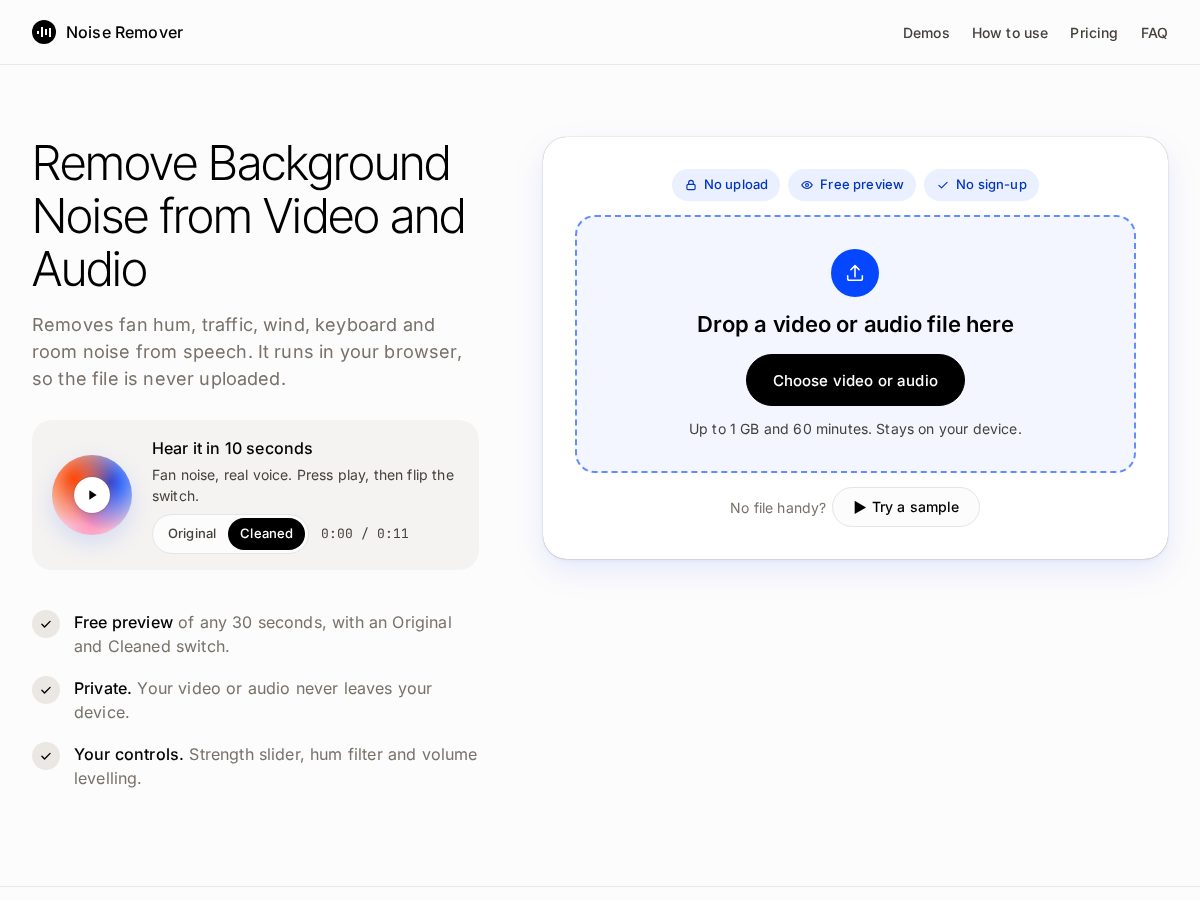Click the blue upload arrow icon
The image size is (1200, 900).
(x=855, y=273)
